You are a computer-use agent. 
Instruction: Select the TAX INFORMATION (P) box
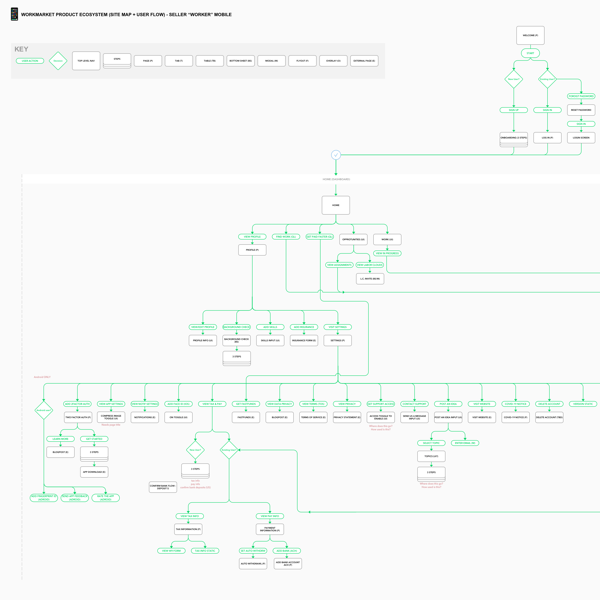point(188,529)
